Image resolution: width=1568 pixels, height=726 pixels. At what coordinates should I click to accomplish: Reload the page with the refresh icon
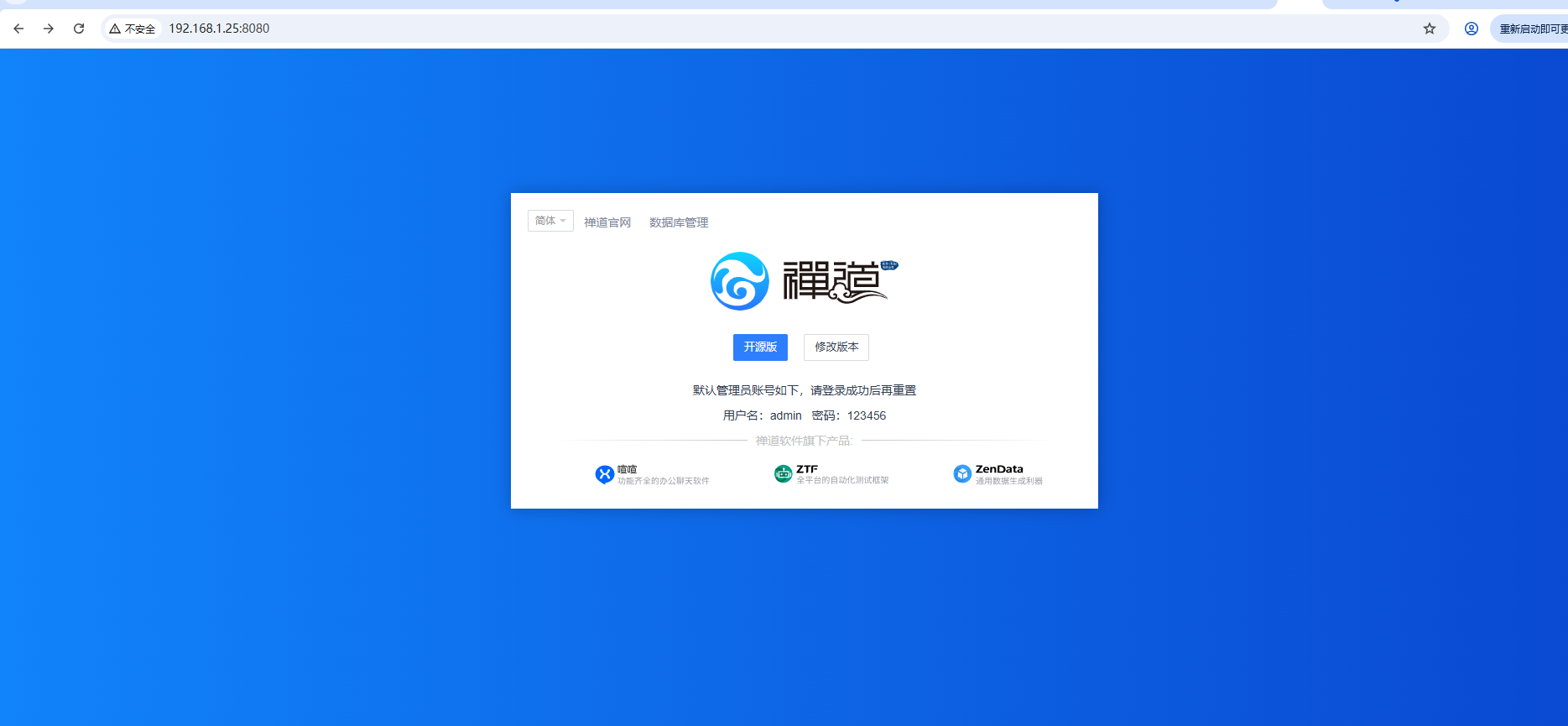(x=79, y=29)
